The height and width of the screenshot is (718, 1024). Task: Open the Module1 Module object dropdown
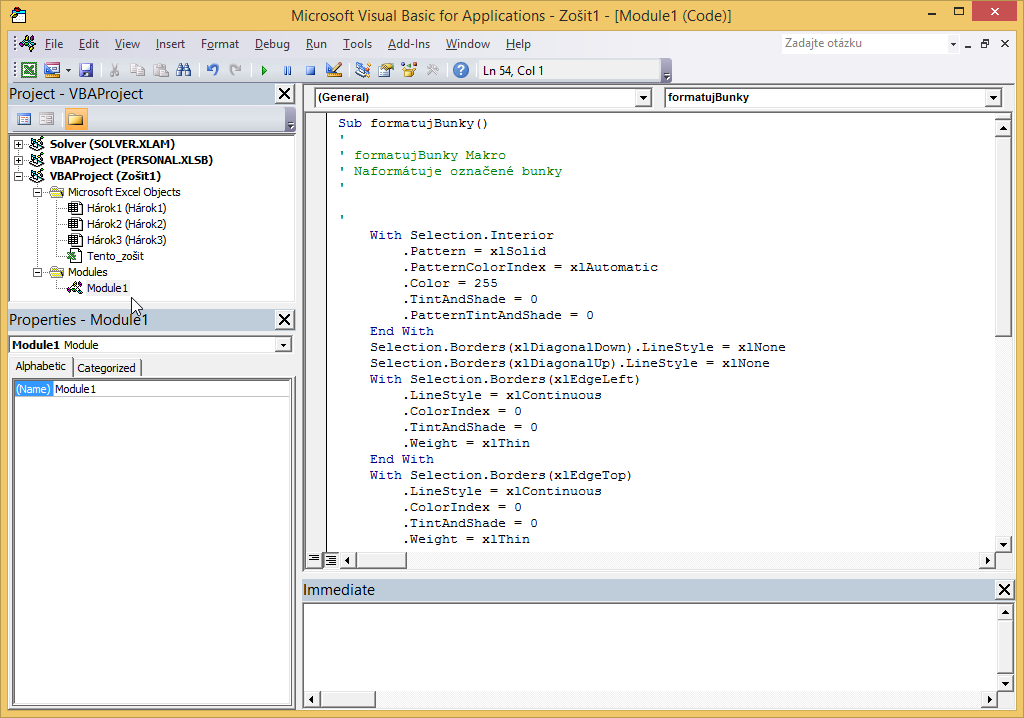click(283, 344)
